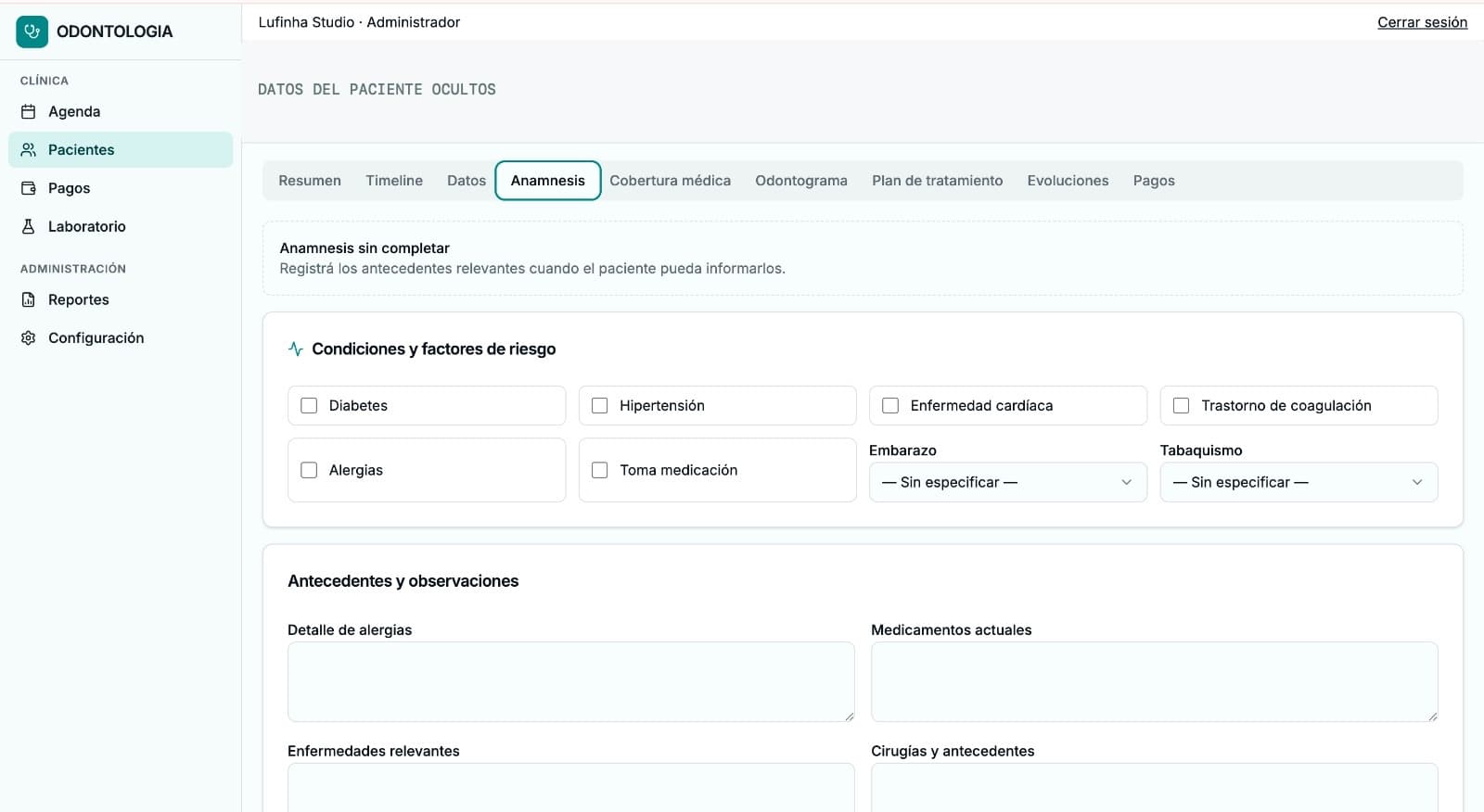Click the Cerrar sesión link
This screenshot has height=812, width=1484.
(x=1422, y=22)
